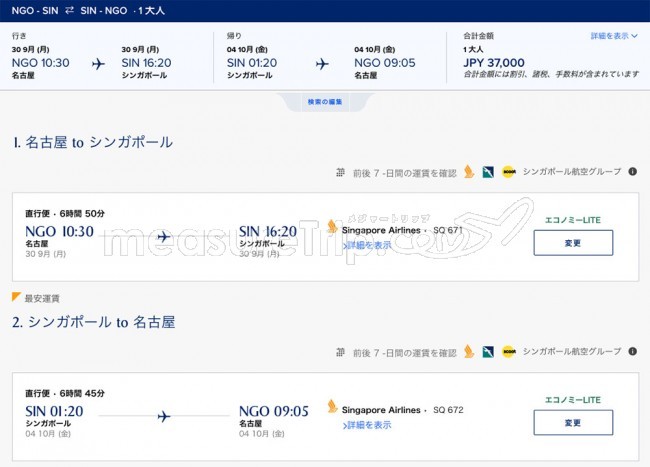
Task: Expand 詳細を表示 in the total price summary
Action: (613, 36)
